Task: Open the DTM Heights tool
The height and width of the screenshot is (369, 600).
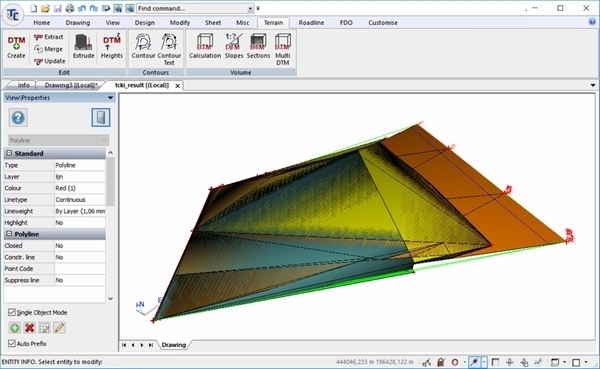Action: pyautogui.click(x=112, y=47)
